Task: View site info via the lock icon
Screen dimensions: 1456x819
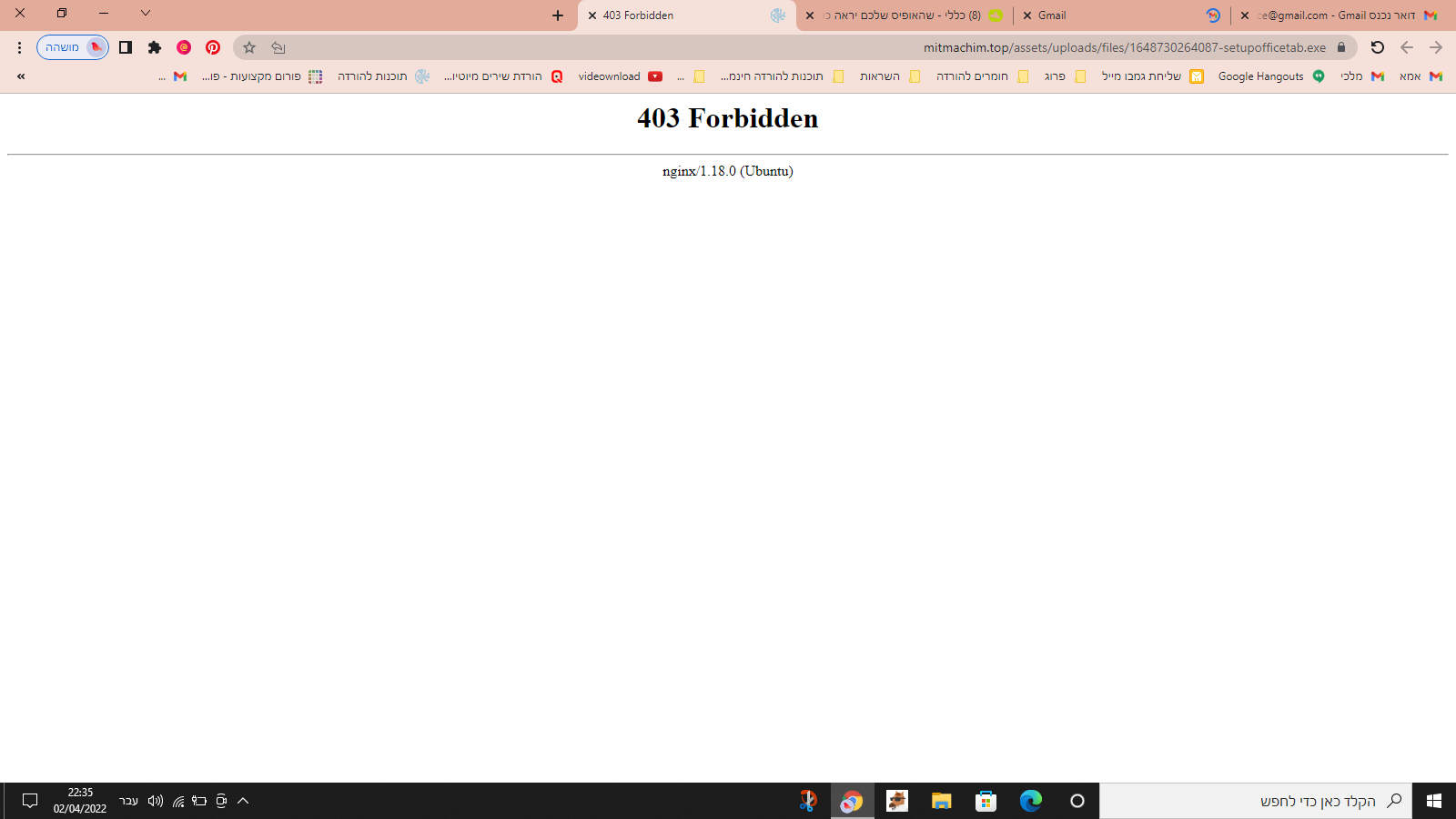Action: click(1340, 47)
